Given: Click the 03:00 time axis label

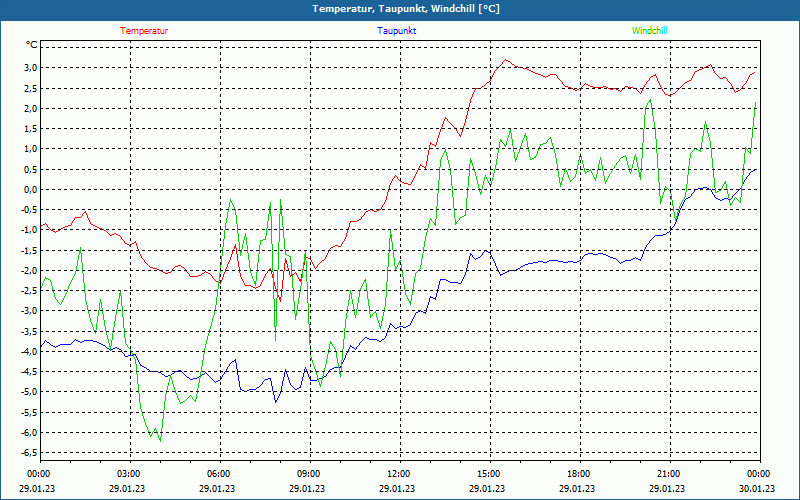Looking at the screenshot, I should pos(128,474).
